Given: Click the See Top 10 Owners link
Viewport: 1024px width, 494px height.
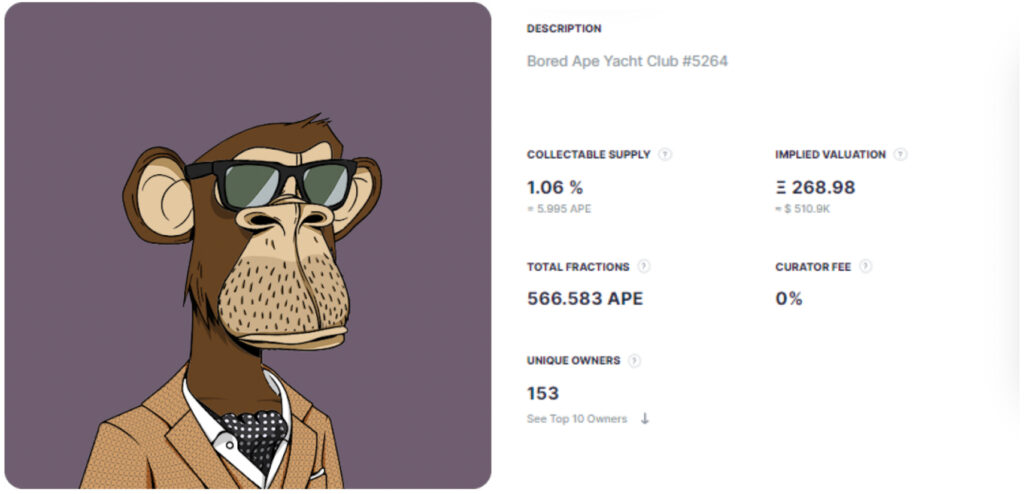Looking at the screenshot, I should pos(577,419).
